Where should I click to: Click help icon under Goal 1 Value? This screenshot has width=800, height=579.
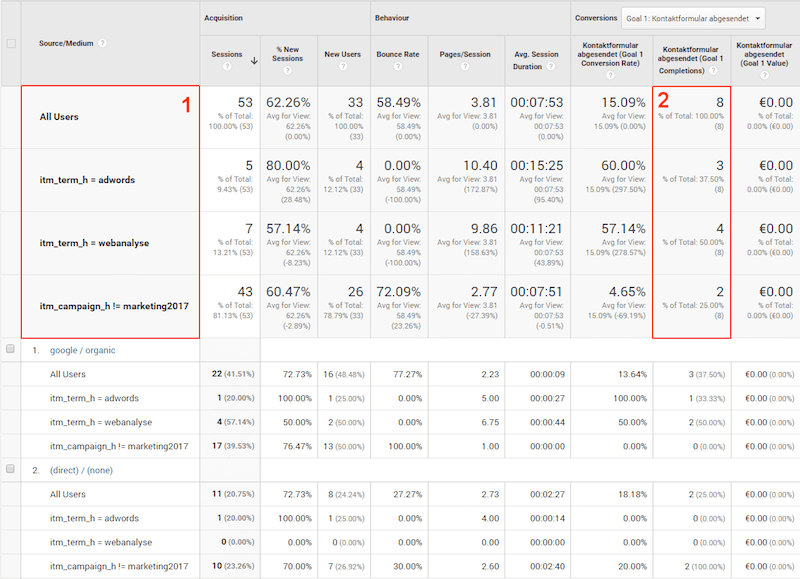click(764, 75)
